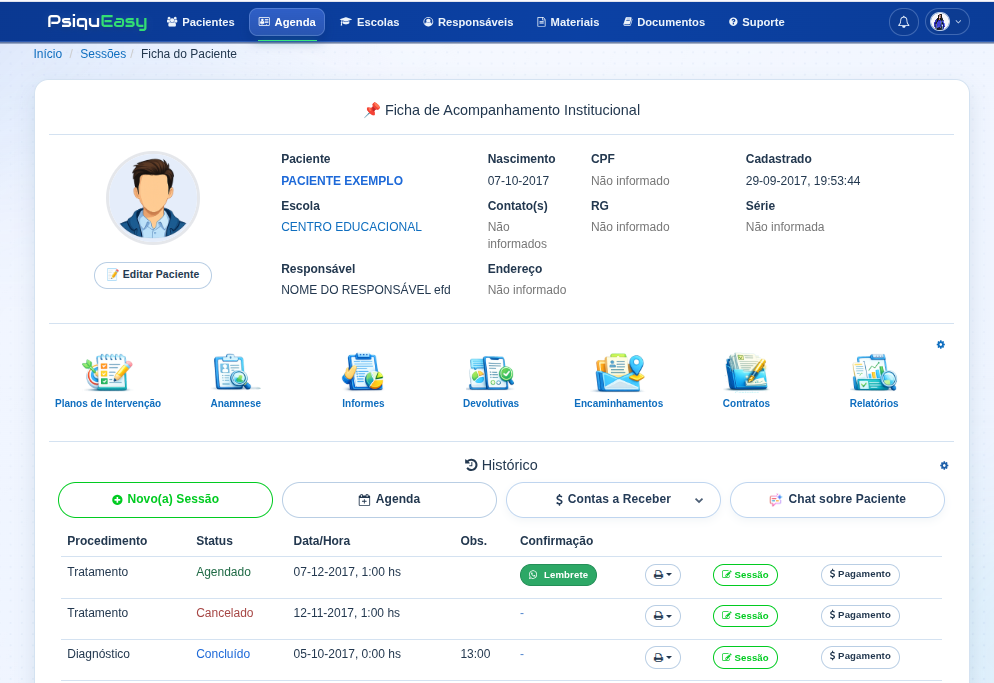The height and width of the screenshot is (683, 994).
Task: Click the Concluído status text
Action: click(x=223, y=654)
